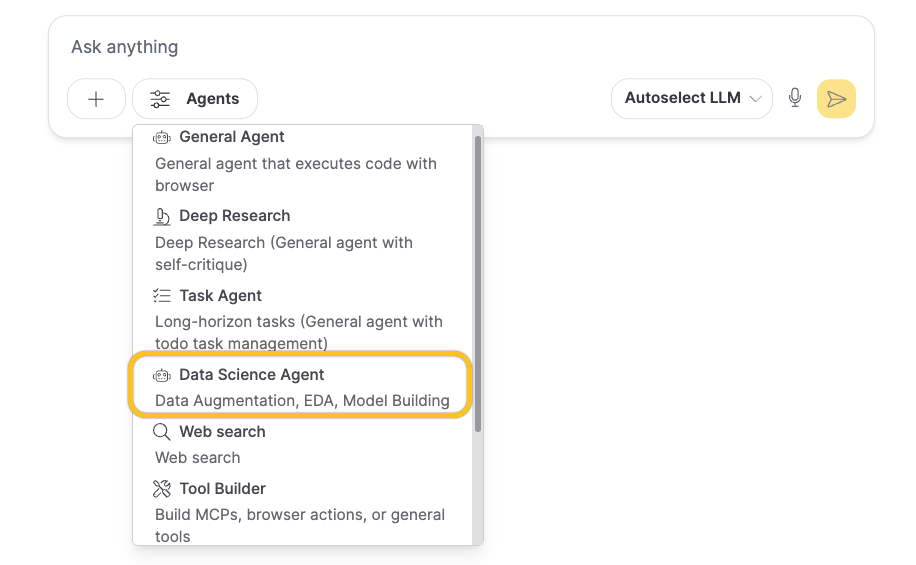Image resolution: width=916 pixels, height=565 pixels.
Task: Click the Task Agent checklist icon
Action: 162,296
